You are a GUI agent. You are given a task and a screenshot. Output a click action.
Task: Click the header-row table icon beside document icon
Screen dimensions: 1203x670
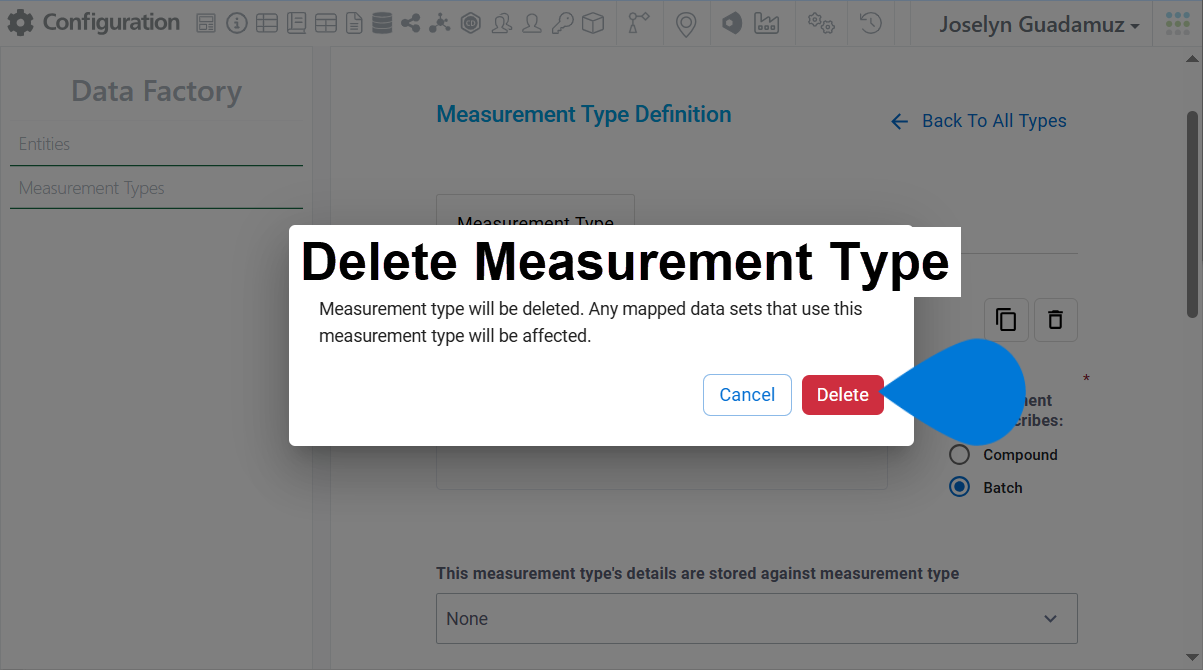click(326, 24)
